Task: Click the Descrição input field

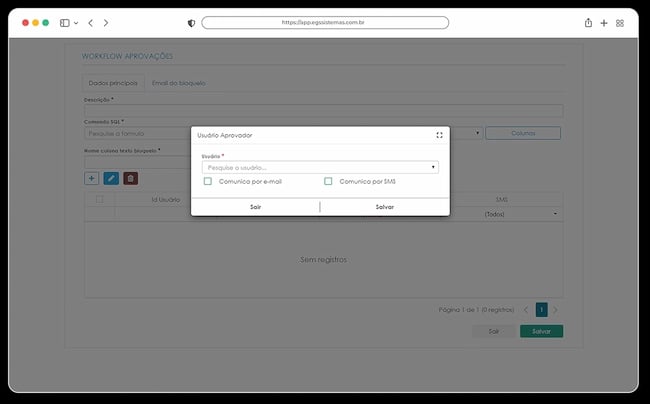Action: coord(323,111)
